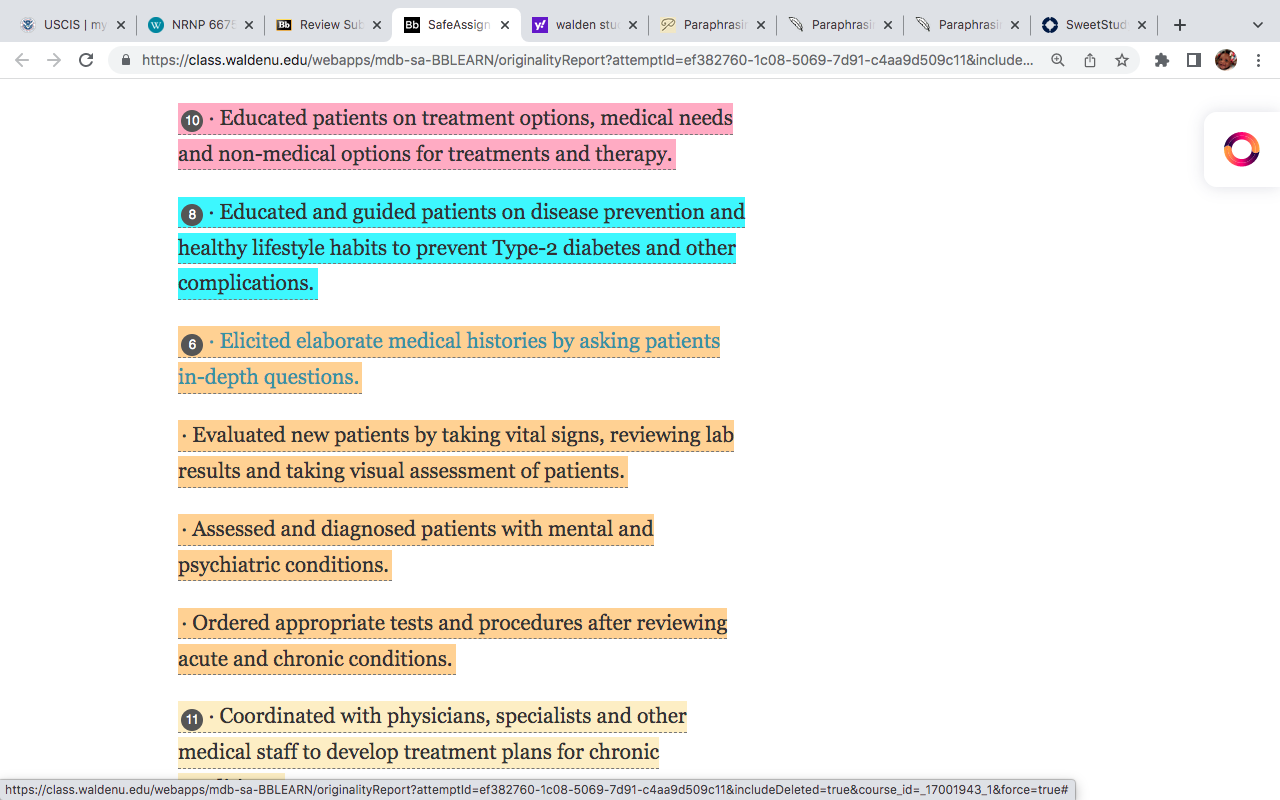Toggle the browser side panel
Screen dimensions: 1280x800
(x=1194, y=60)
